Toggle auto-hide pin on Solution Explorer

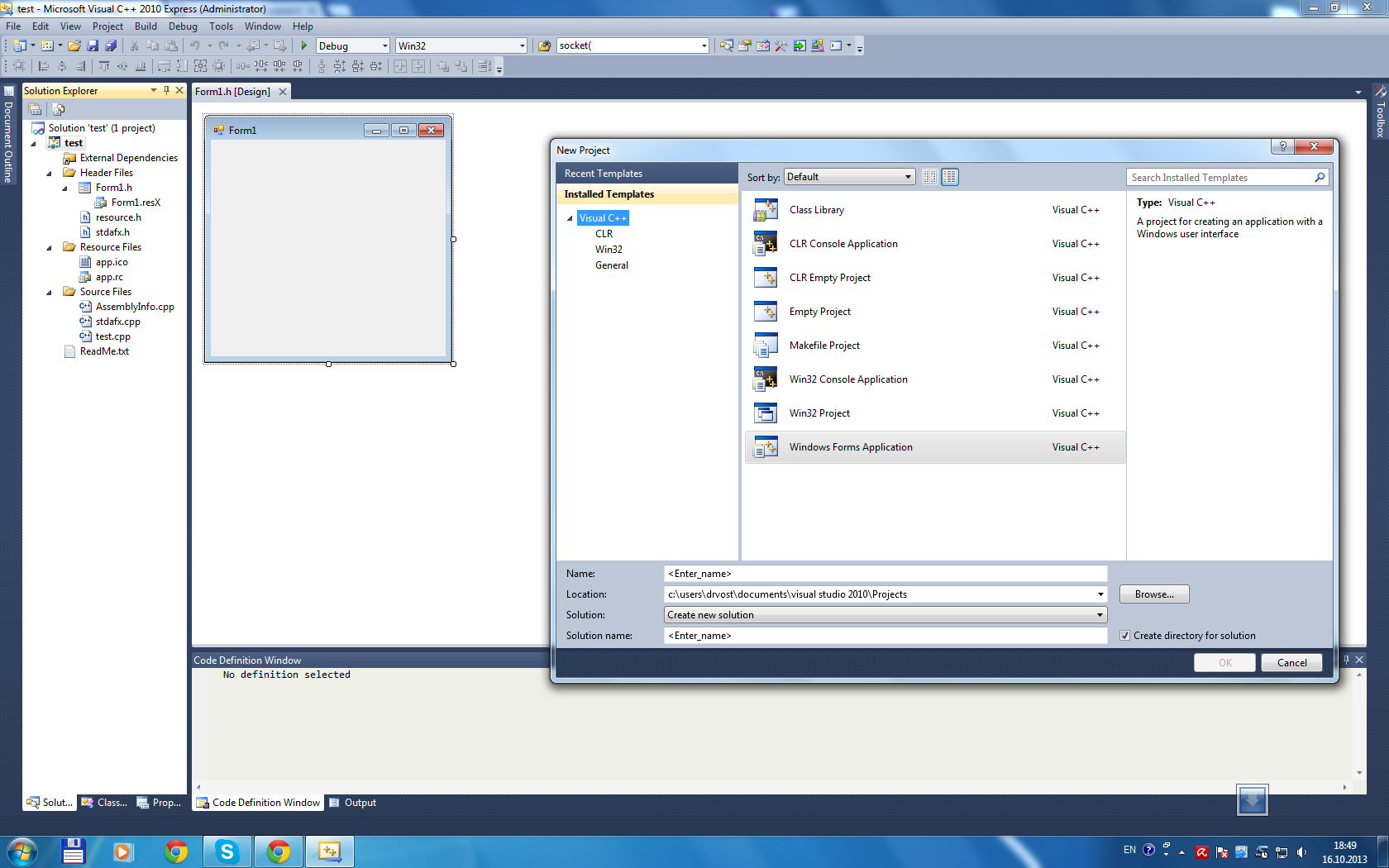(x=166, y=91)
